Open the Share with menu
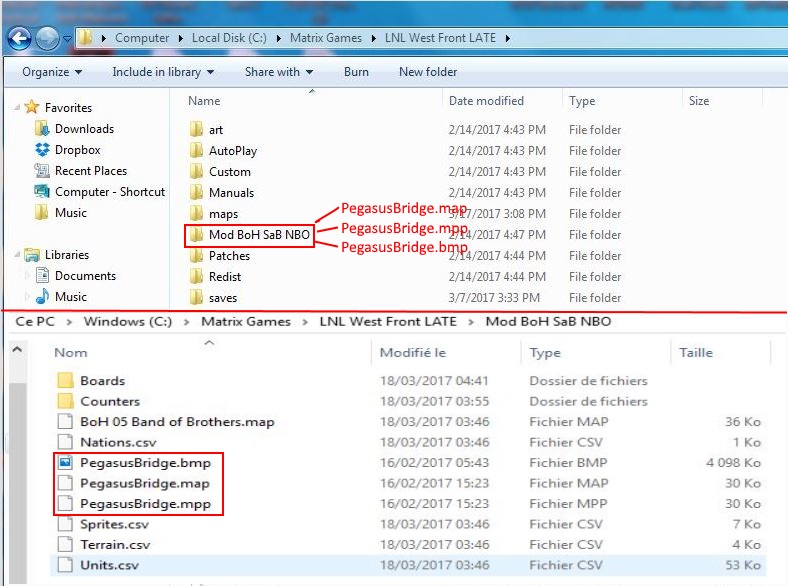The image size is (788, 586). (278, 72)
